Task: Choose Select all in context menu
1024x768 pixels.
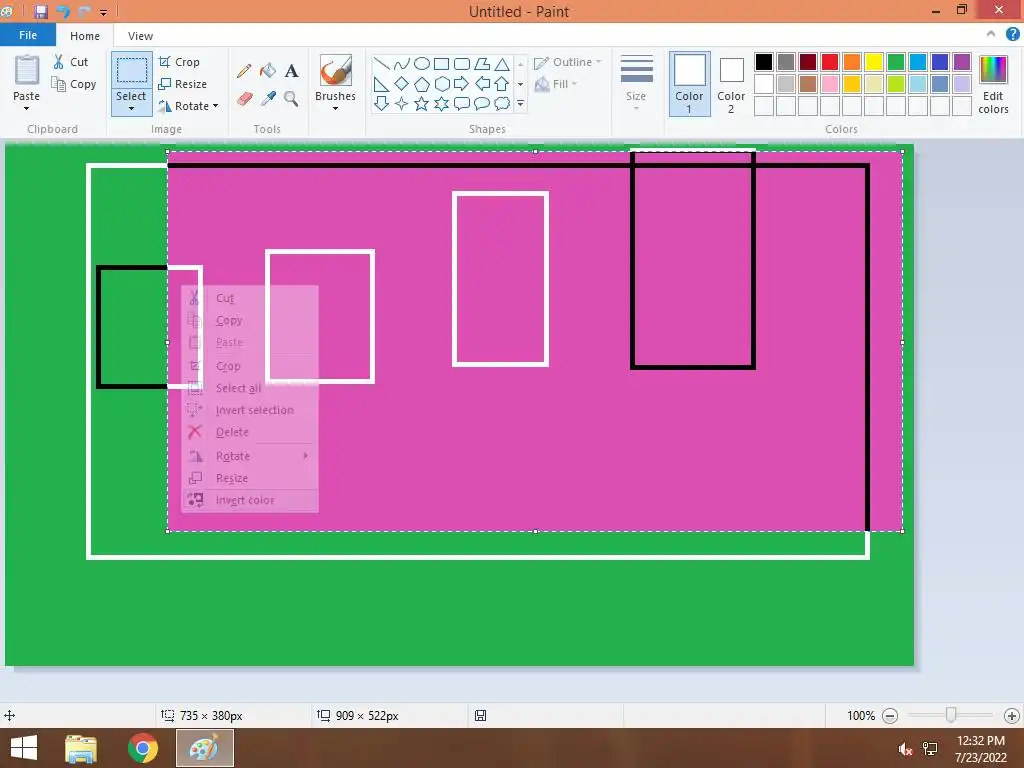Action: 250,388
